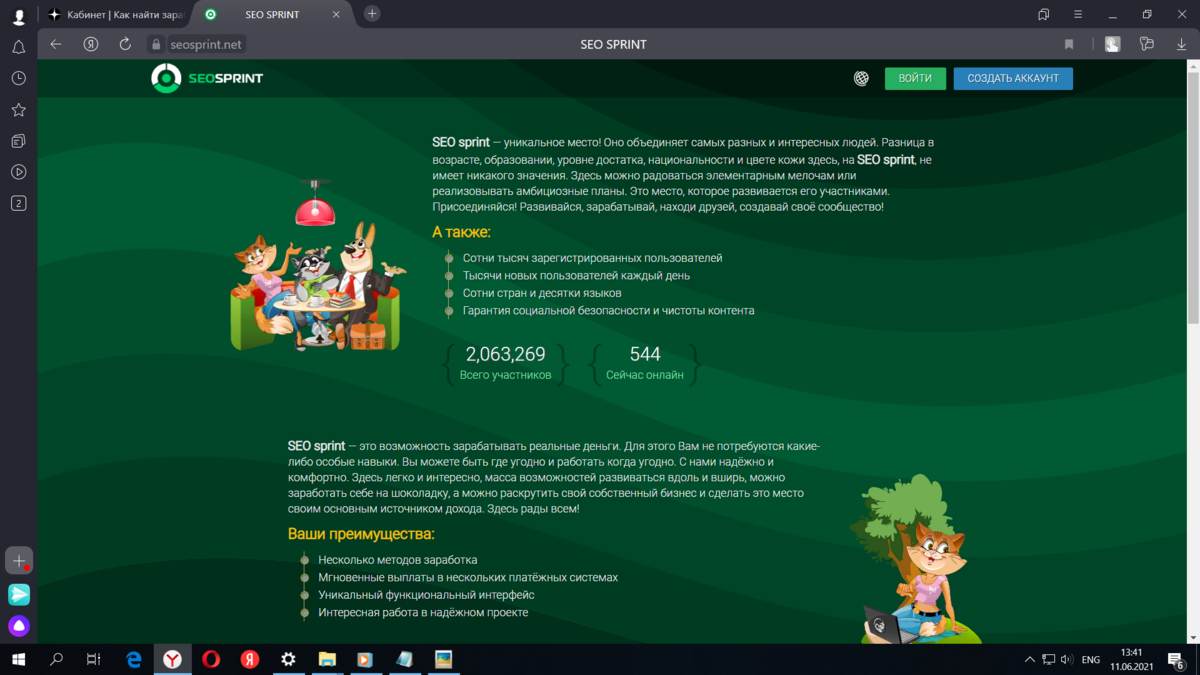Image resolution: width=1200 pixels, height=675 pixels.
Task: Open notifications bell in the sidebar
Action: click(x=18, y=47)
